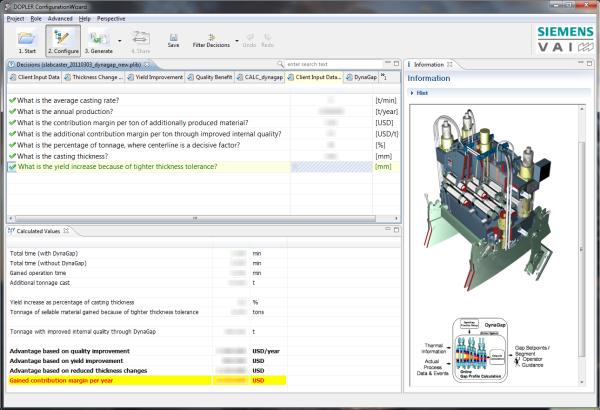Click the 1. Start folder icon
Viewport: 600px width, 410px height.
pyautogui.click(x=26, y=38)
